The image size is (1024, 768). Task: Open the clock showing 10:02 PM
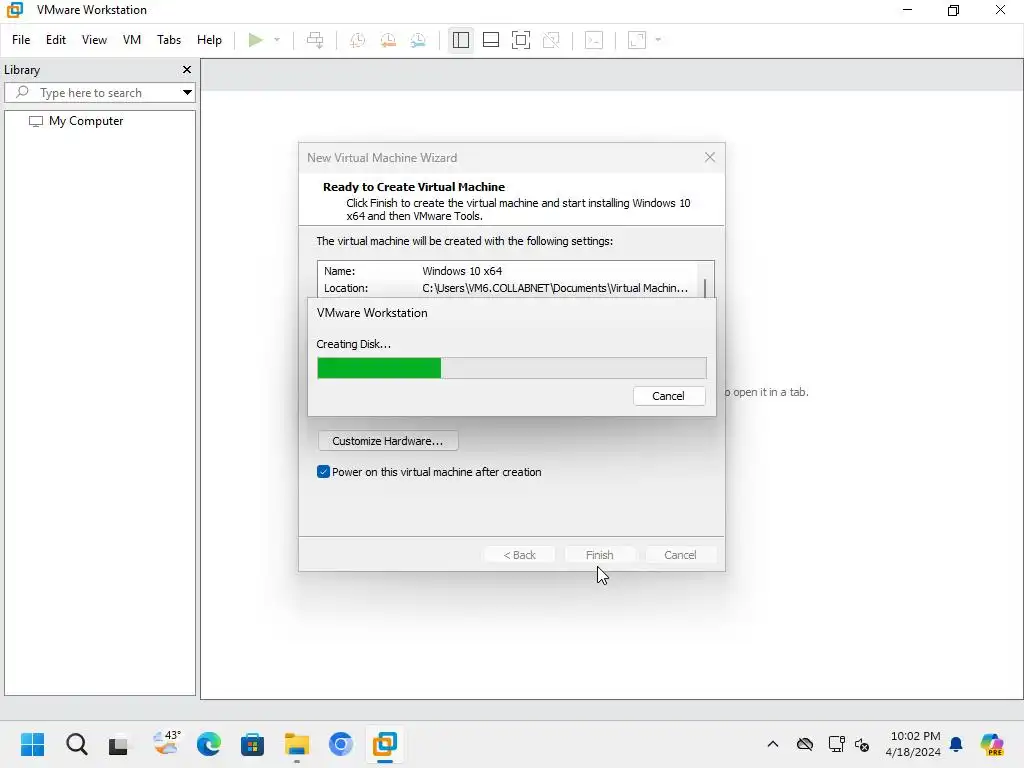click(x=913, y=744)
